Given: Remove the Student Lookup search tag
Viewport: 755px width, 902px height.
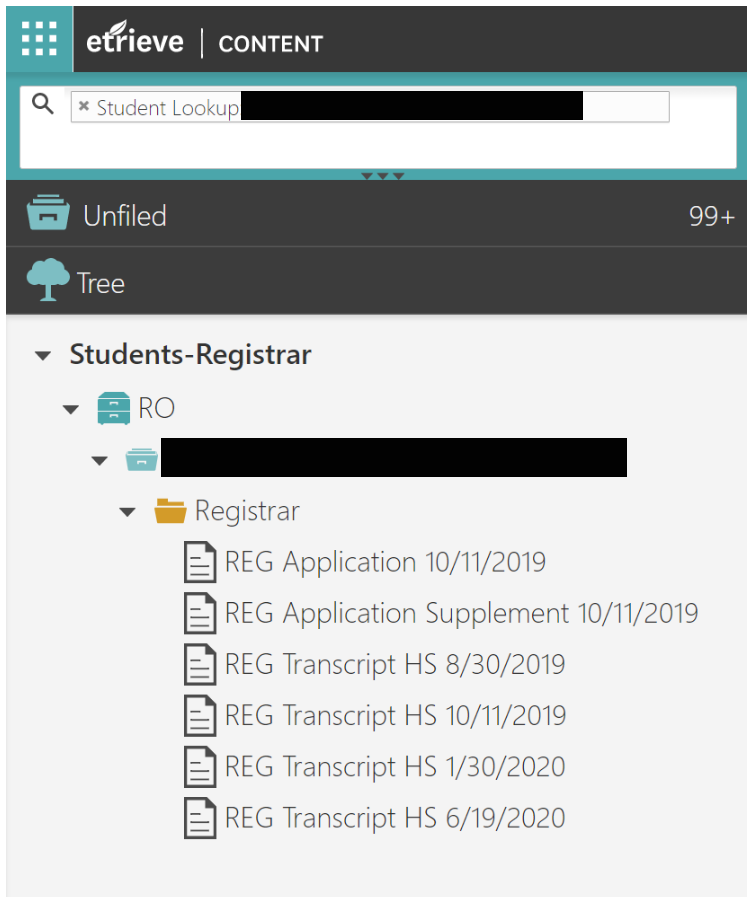Looking at the screenshot, I should (83, 106).
